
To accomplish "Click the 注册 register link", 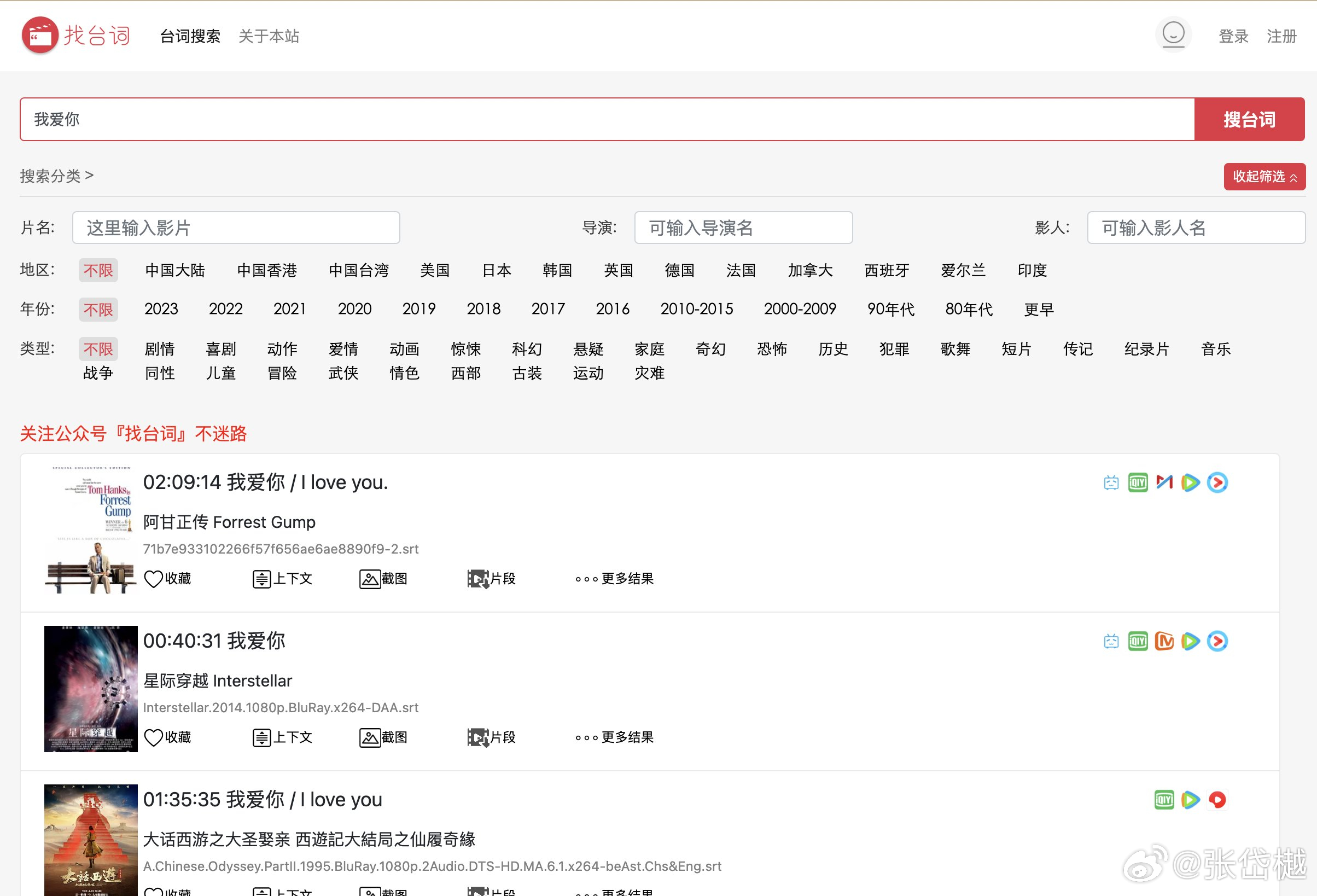I will click(x=1281, y=36).
